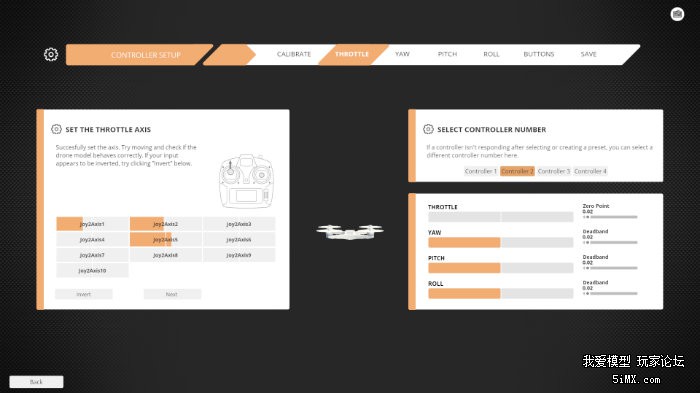Select Controller 1
The image size is (700, 393).
(481, 171)
